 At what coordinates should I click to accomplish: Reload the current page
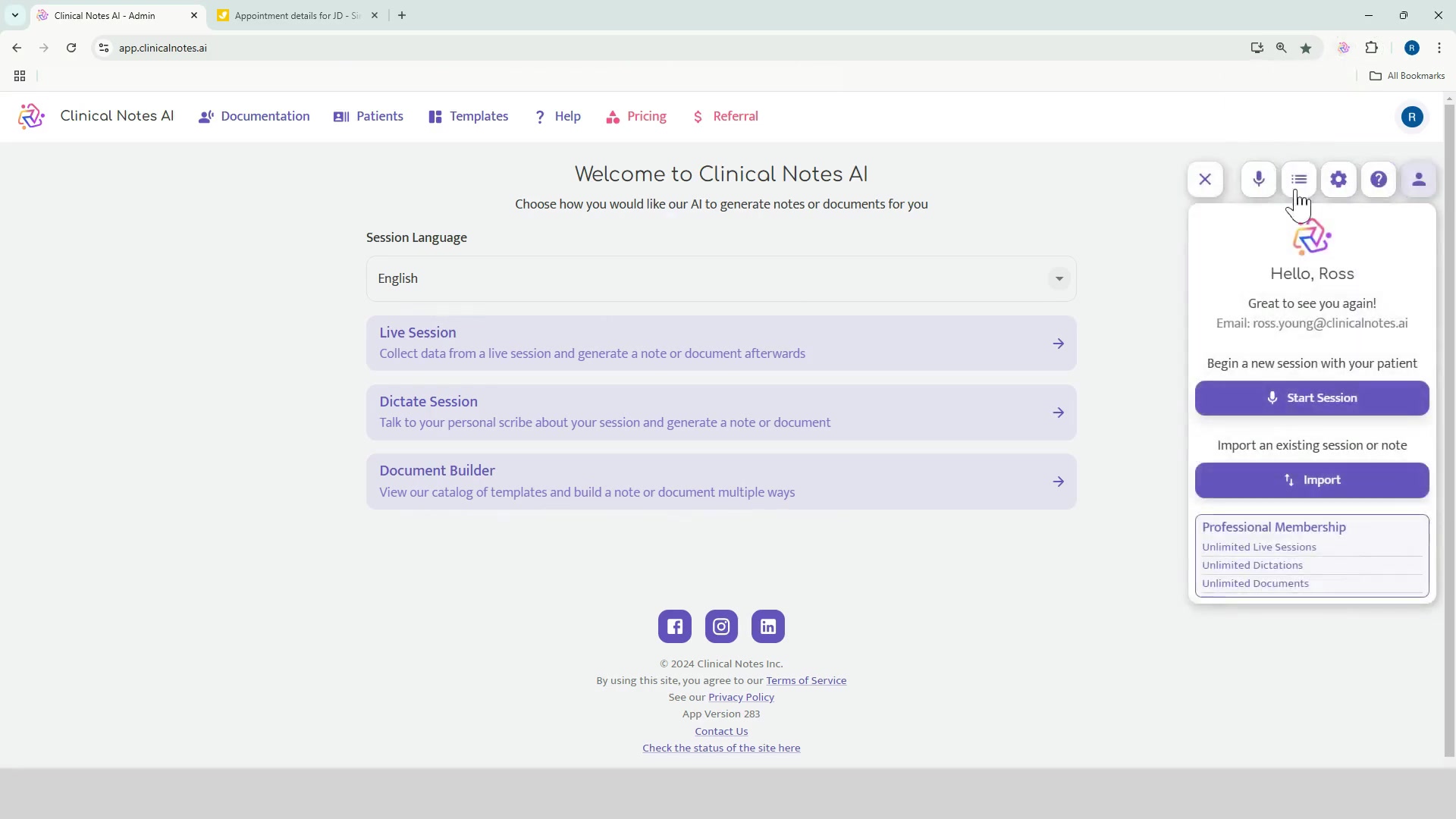71,48
